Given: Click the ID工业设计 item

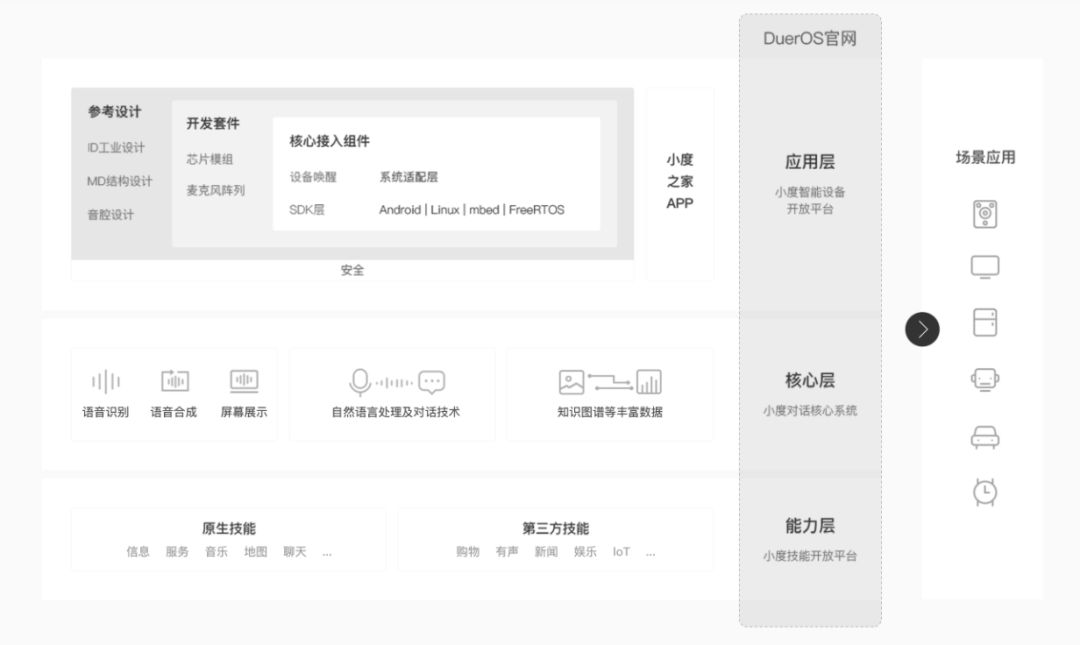Looking at the screenshot, I should tap(116, 147).
